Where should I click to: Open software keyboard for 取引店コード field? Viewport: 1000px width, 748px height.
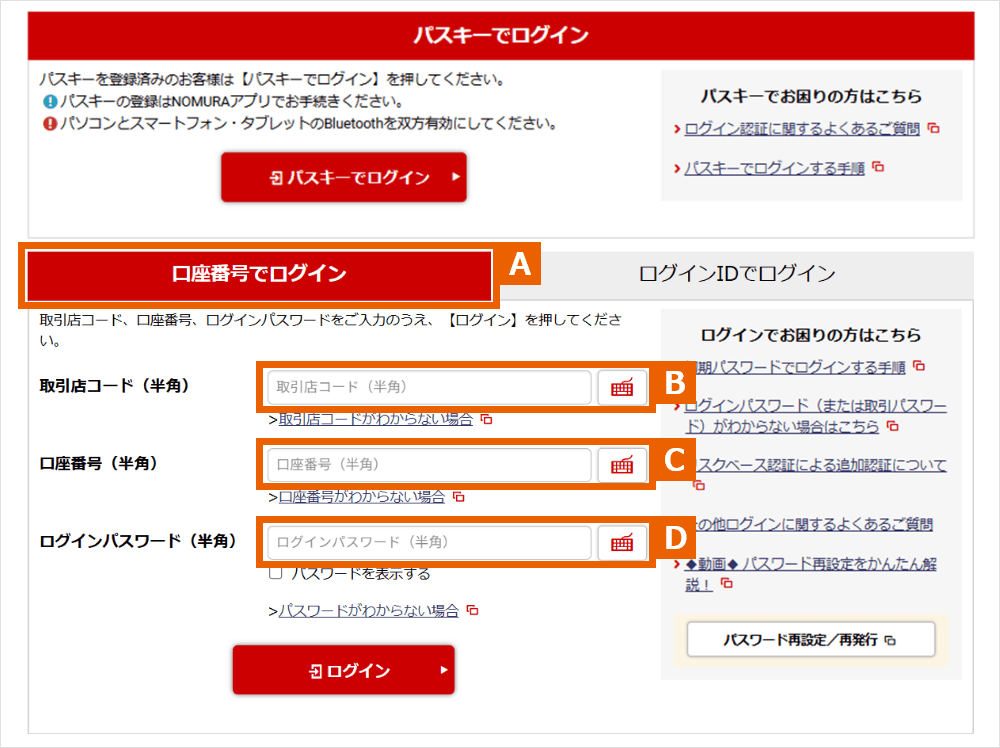point(622,386)
